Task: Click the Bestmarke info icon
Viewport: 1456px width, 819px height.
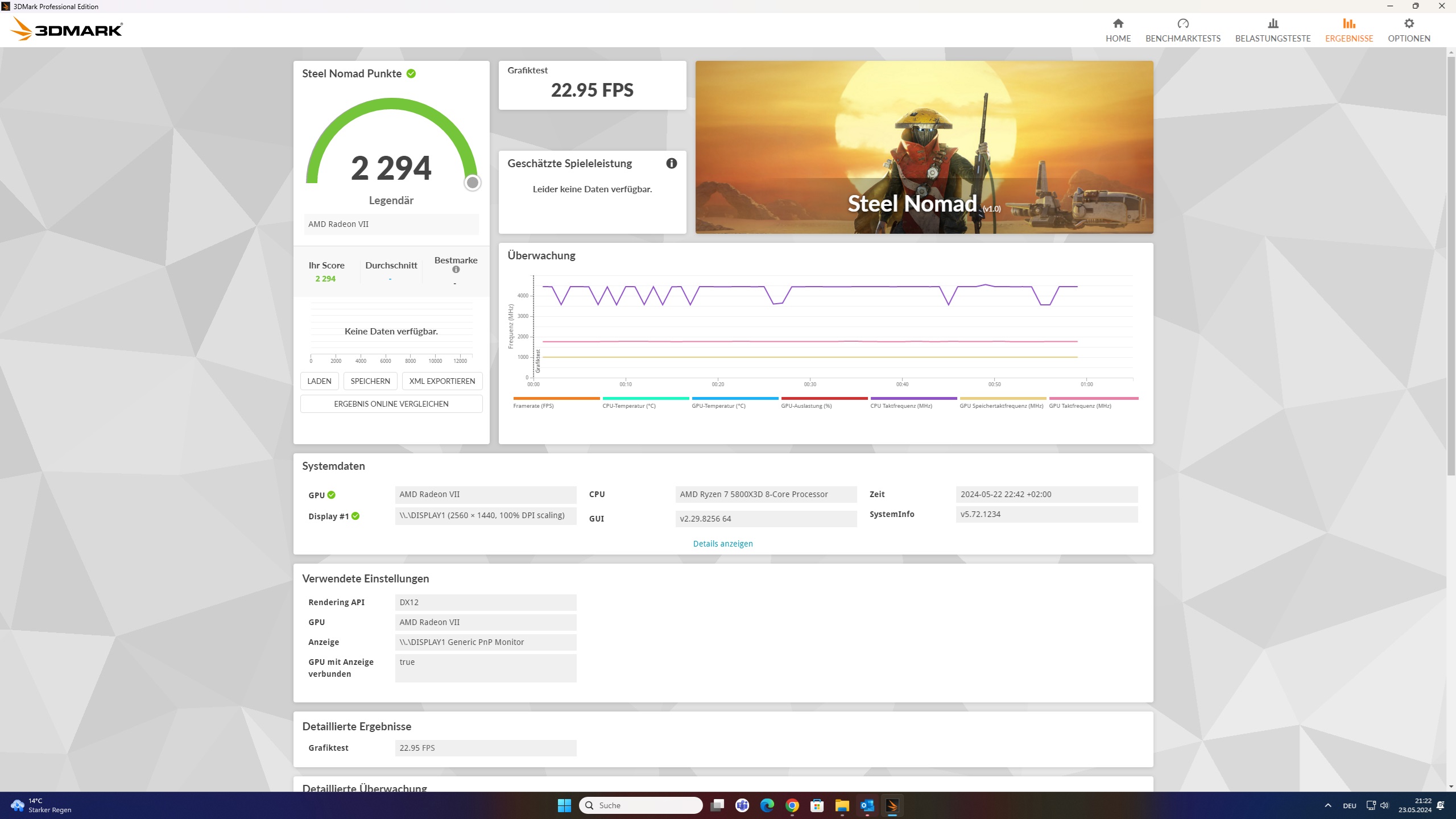Action: (456, 270)
